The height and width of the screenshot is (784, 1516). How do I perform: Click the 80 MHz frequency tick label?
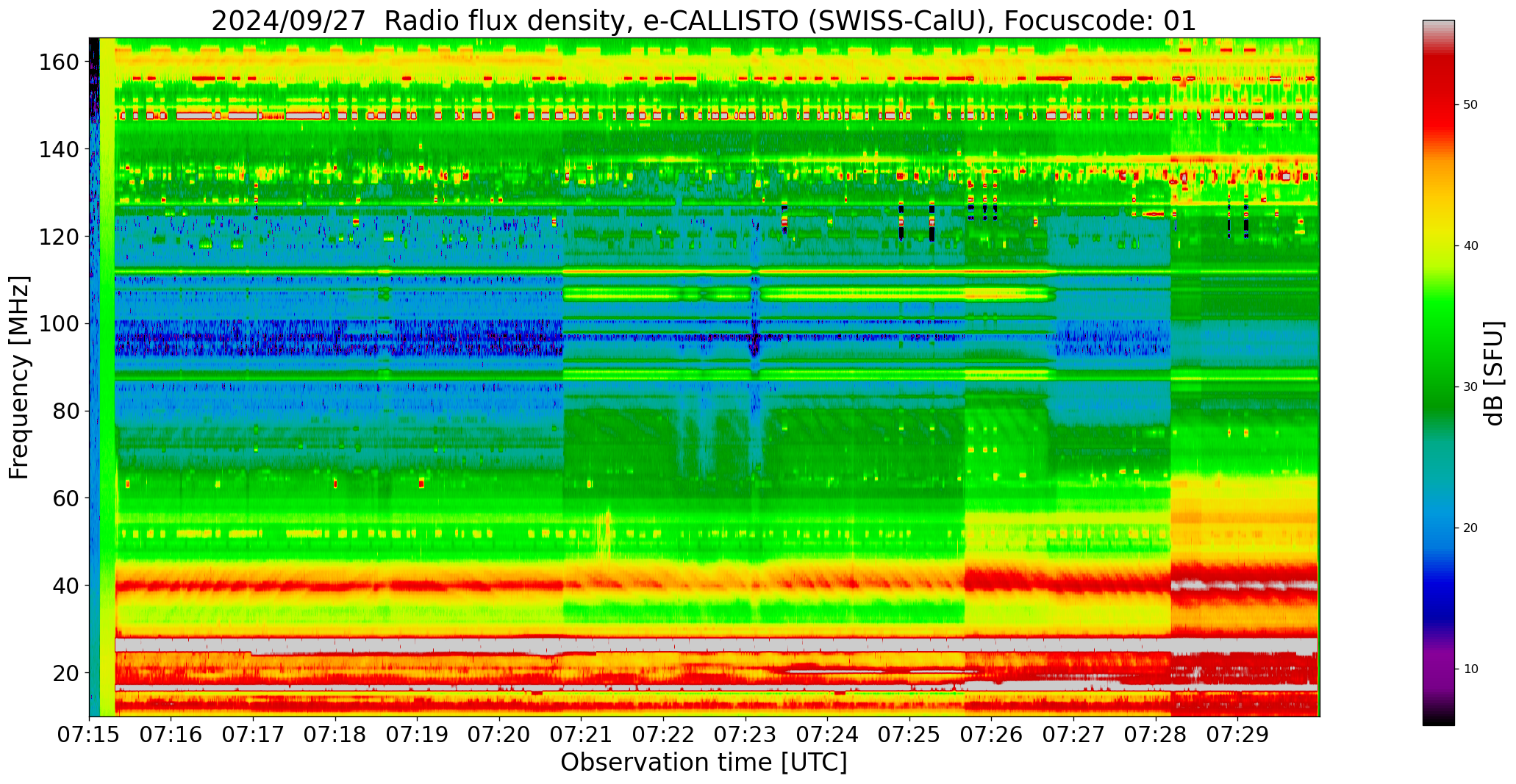[65, 411]
